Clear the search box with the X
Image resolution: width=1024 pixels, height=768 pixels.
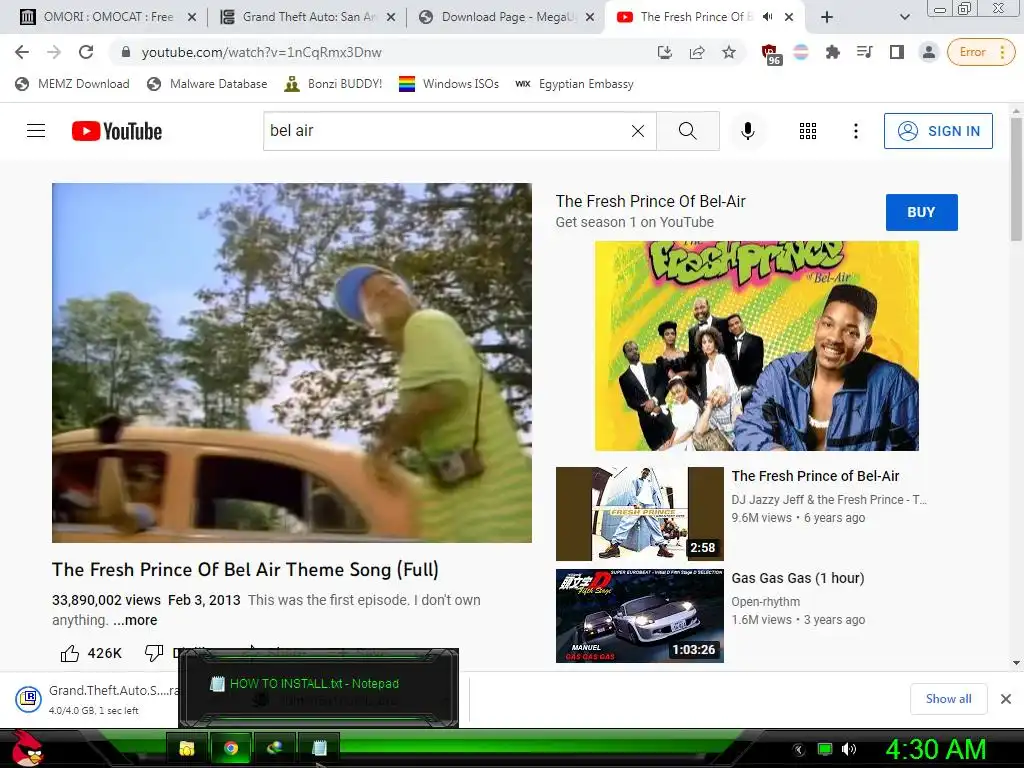click(x=638, y=131)
